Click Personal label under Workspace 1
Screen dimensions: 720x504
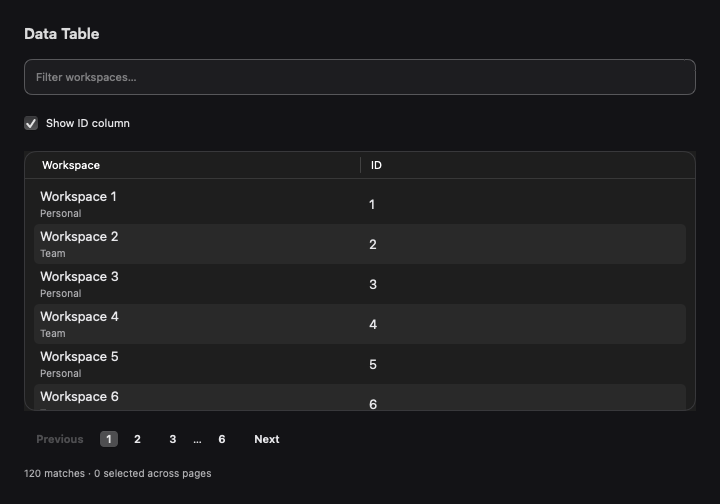point(61,213)
